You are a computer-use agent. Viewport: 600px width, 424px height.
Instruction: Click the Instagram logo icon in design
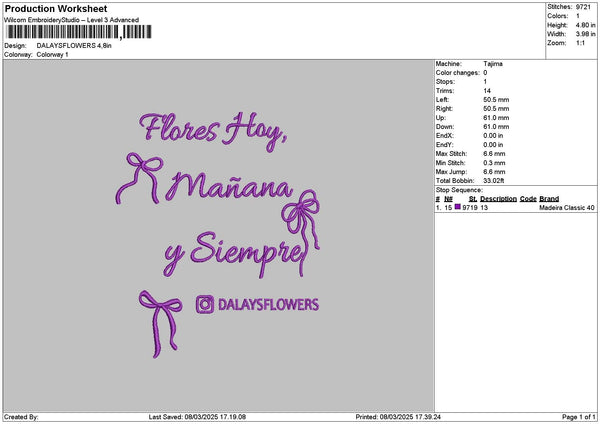(x=205, y=304)
